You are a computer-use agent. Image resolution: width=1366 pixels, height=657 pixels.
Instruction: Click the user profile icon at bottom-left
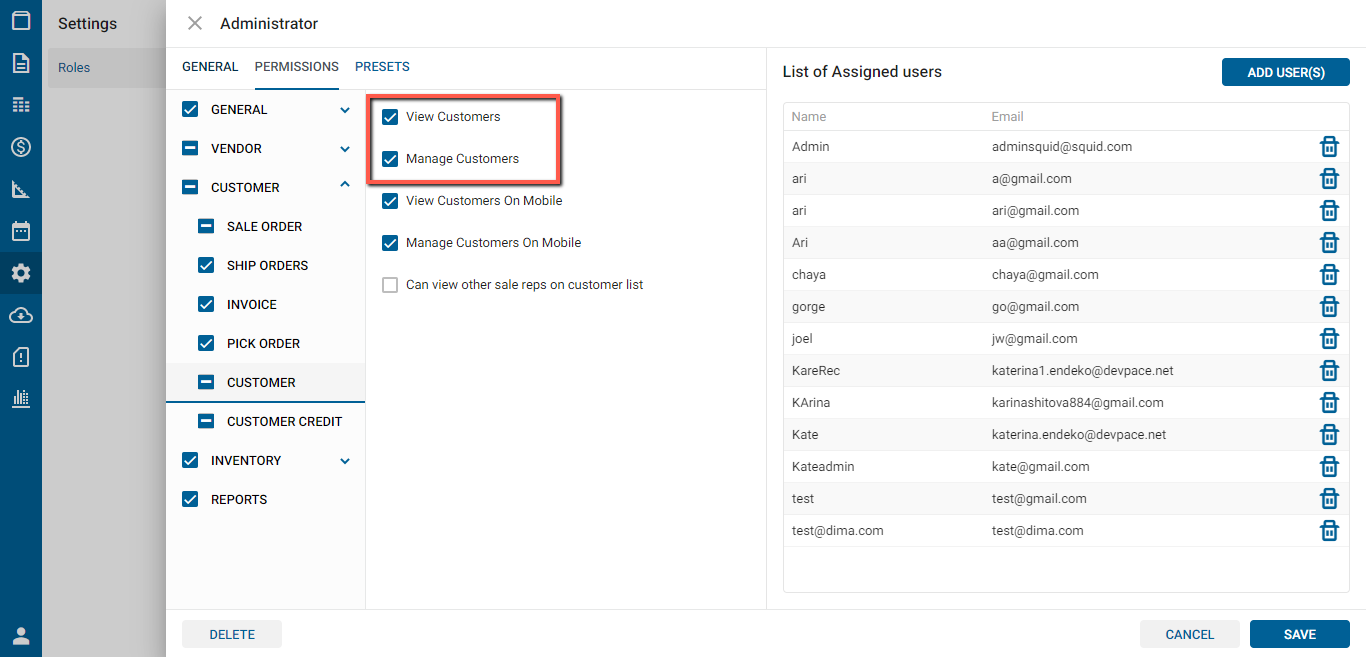[x=21, y=636]
